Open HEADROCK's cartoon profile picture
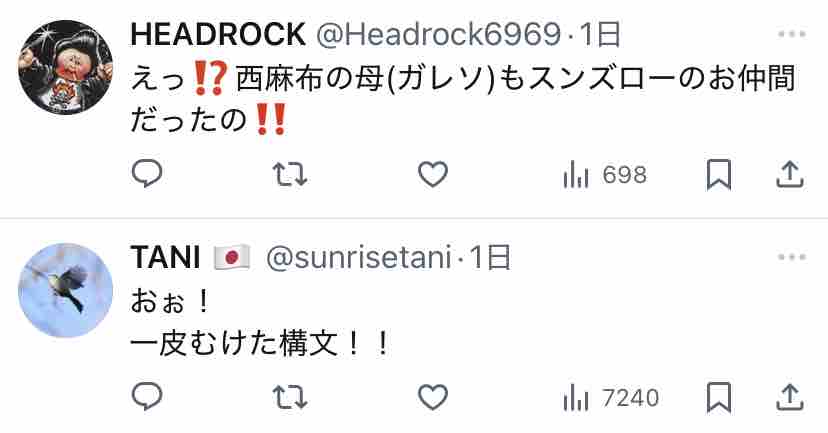Image resolution: width=828 pixels, height=433 pixels. [65, 67]
